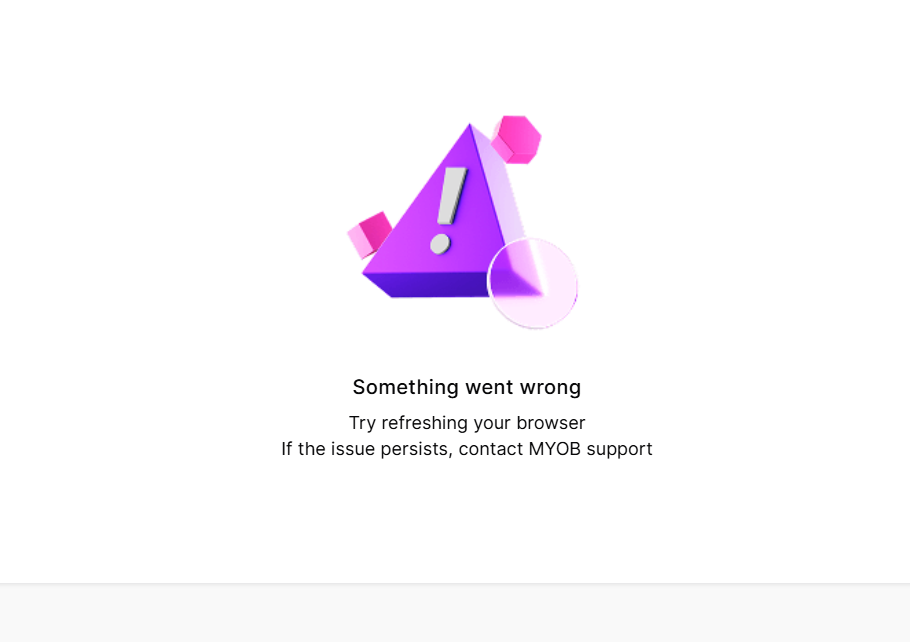
Task: Click the word "support" at line end
Action: click(619, 450)
